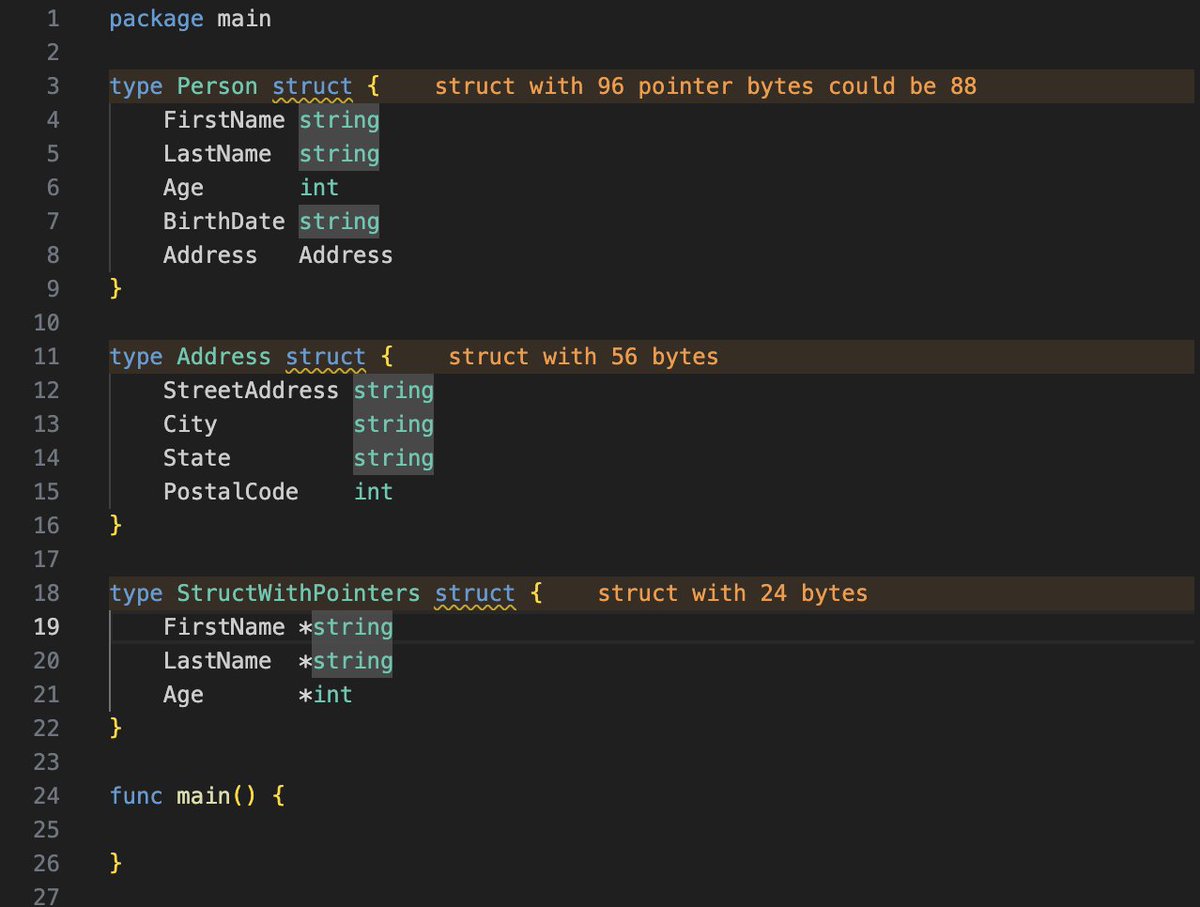Click the closing brace on line 9

pos(116,289)
